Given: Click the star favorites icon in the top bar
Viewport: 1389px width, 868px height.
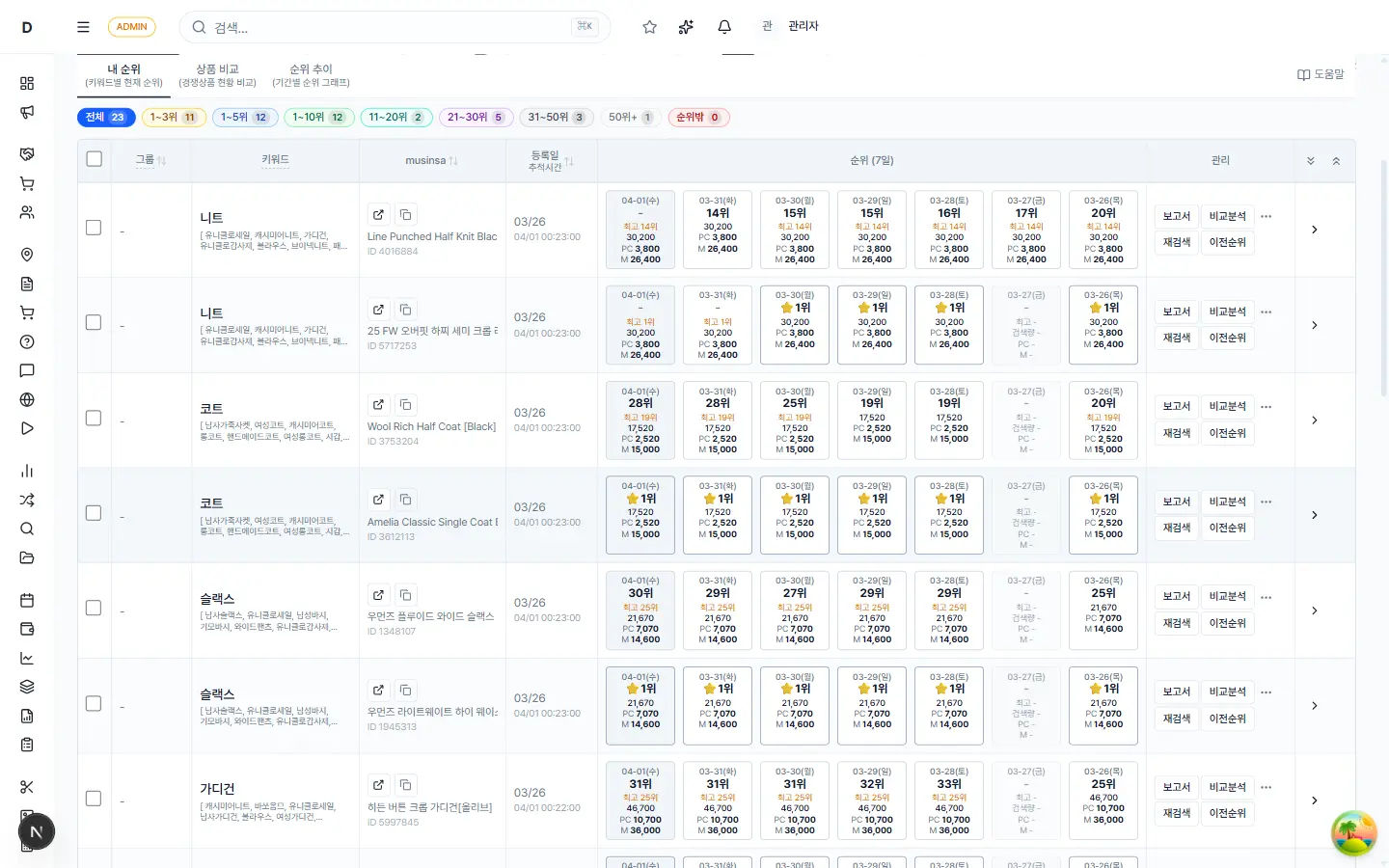Looking at the screenshot, I should point(649,27).
